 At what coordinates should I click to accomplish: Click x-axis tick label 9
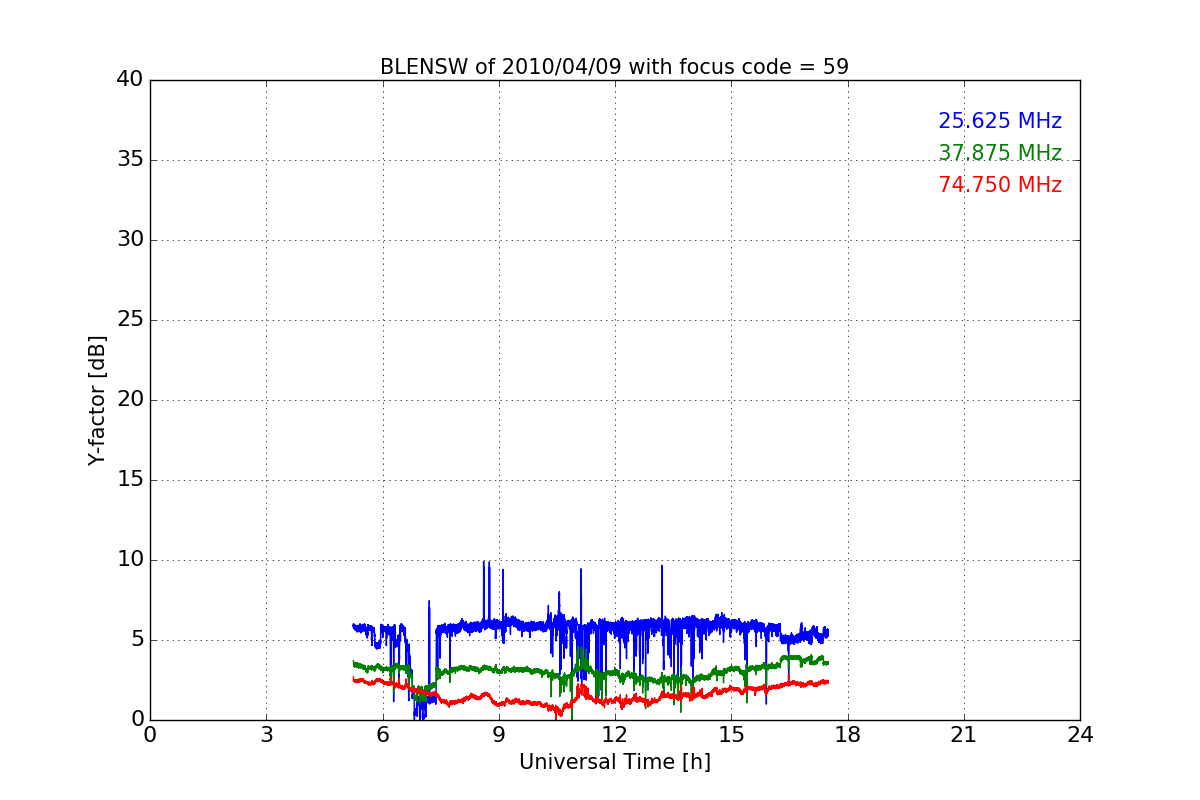499,735
